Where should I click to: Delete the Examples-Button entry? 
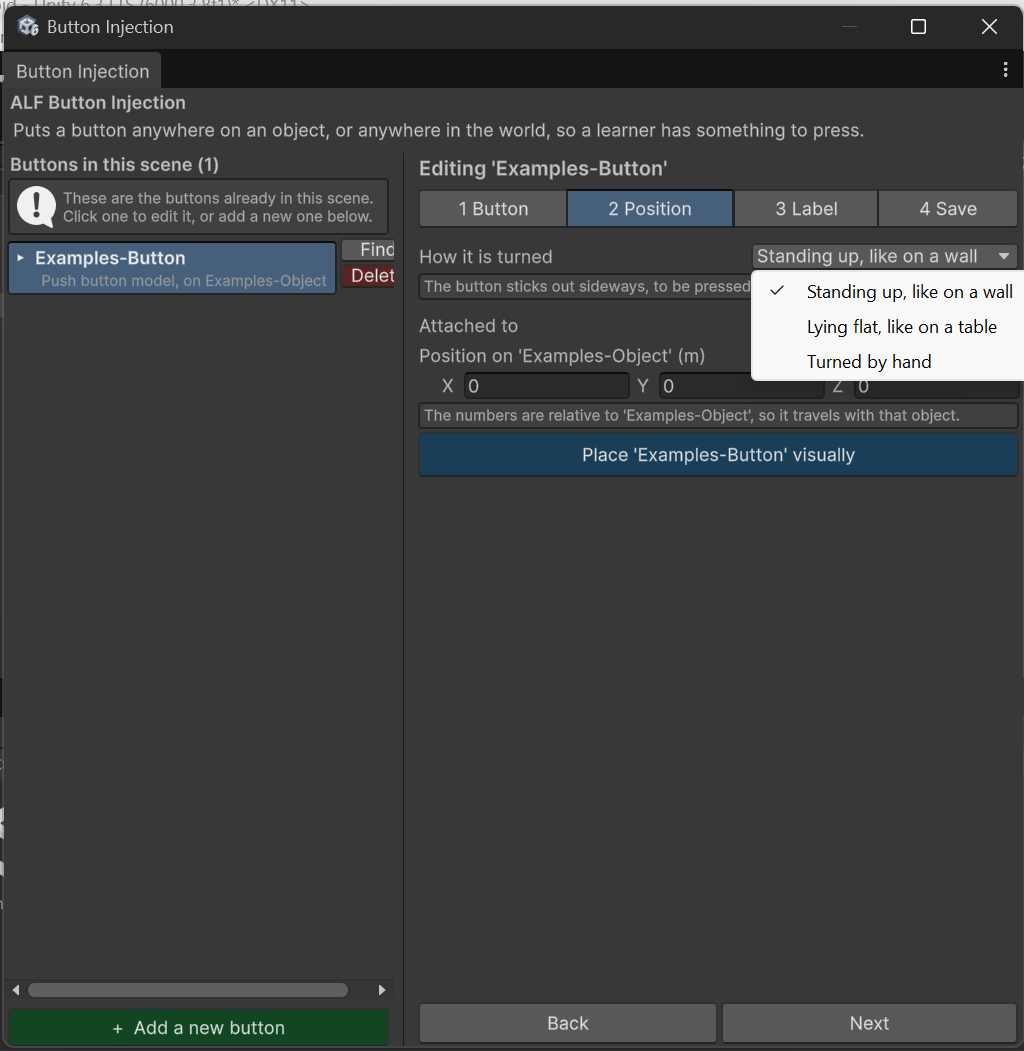coord(369,275)
